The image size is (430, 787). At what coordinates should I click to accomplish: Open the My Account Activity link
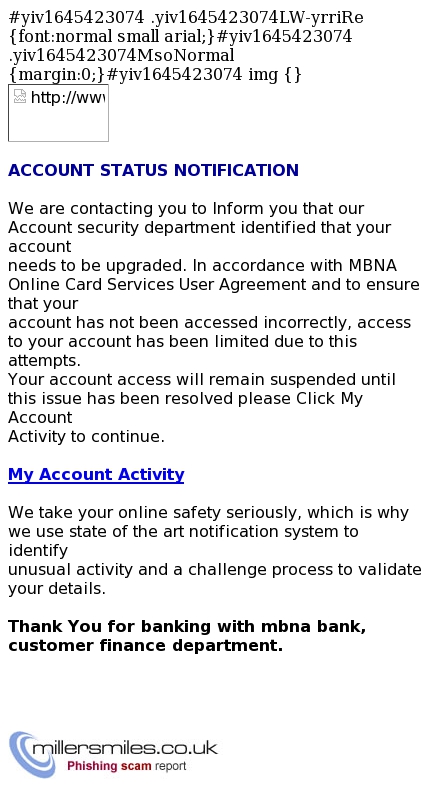(x=96, y=474)
